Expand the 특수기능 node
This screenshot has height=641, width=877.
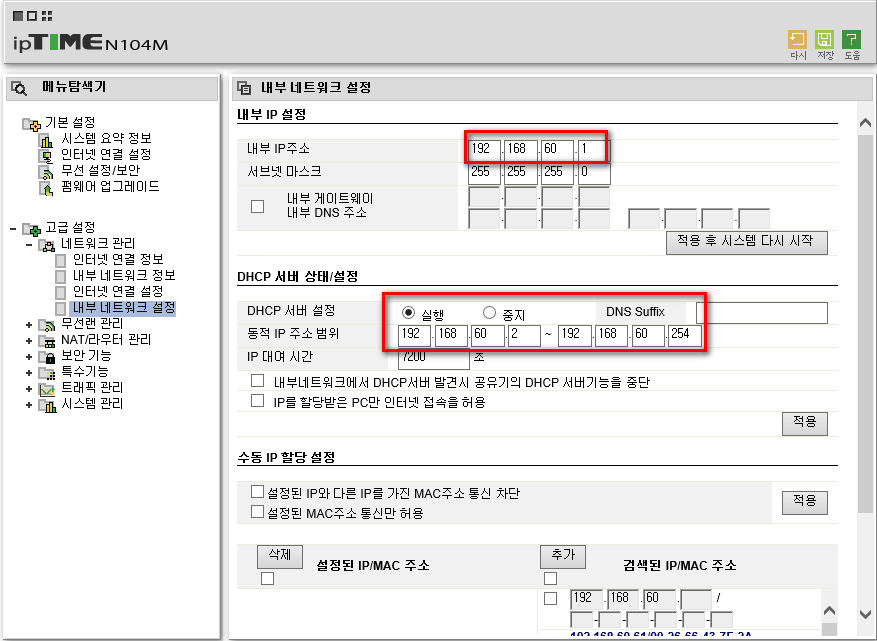tap(29, 373)
